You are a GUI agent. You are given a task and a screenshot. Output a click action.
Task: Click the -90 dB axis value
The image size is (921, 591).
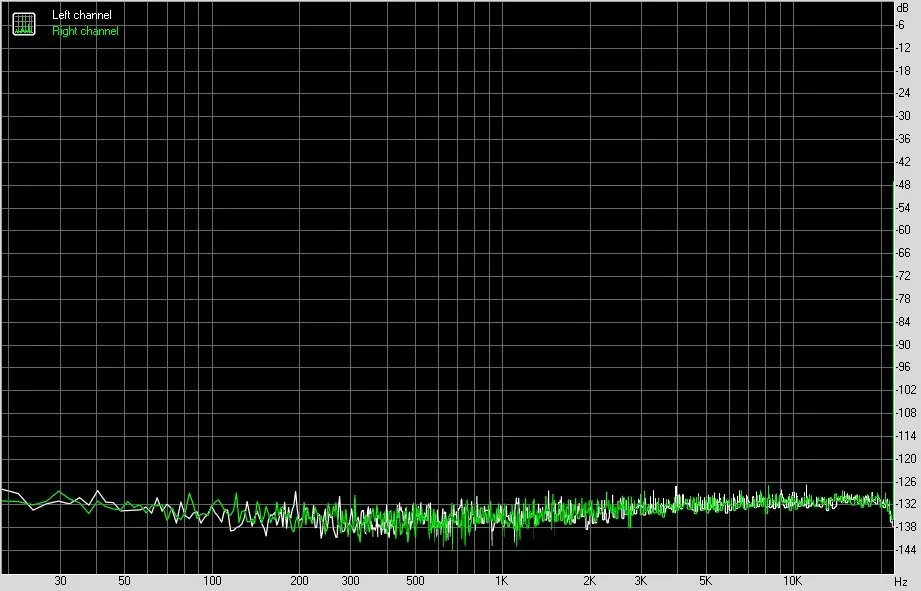[x=903, y=344]
